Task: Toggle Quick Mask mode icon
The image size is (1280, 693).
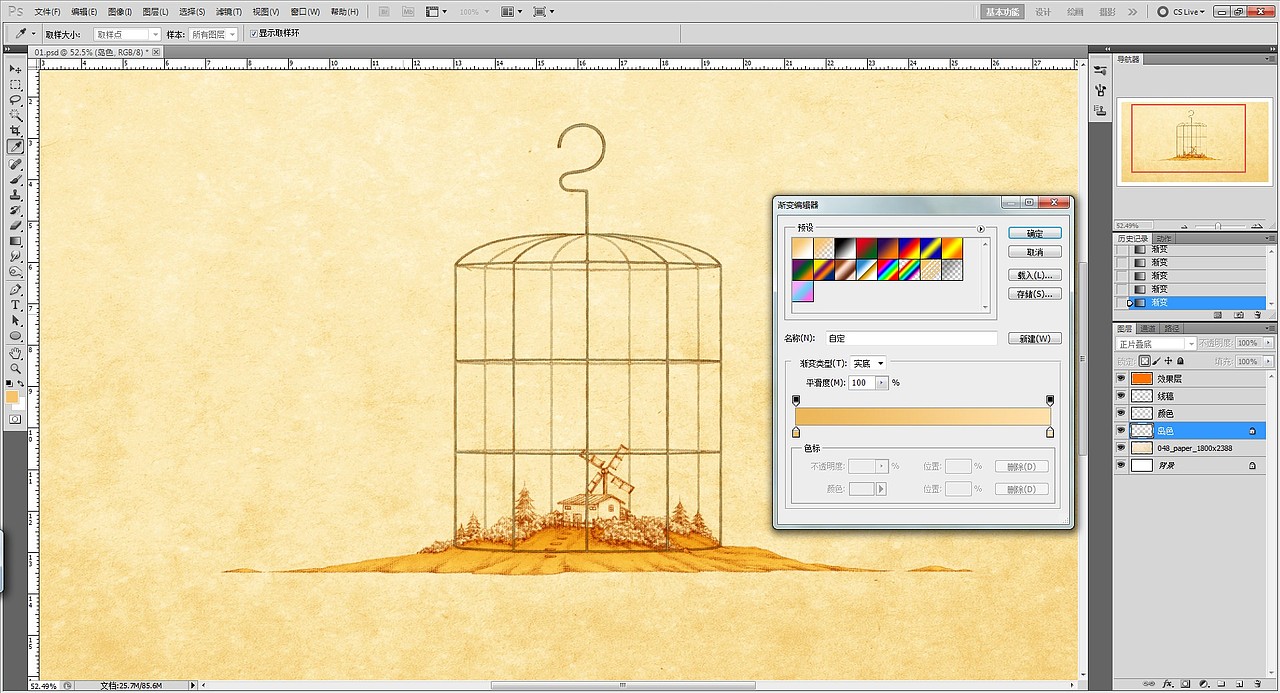Action: point(15,420)
